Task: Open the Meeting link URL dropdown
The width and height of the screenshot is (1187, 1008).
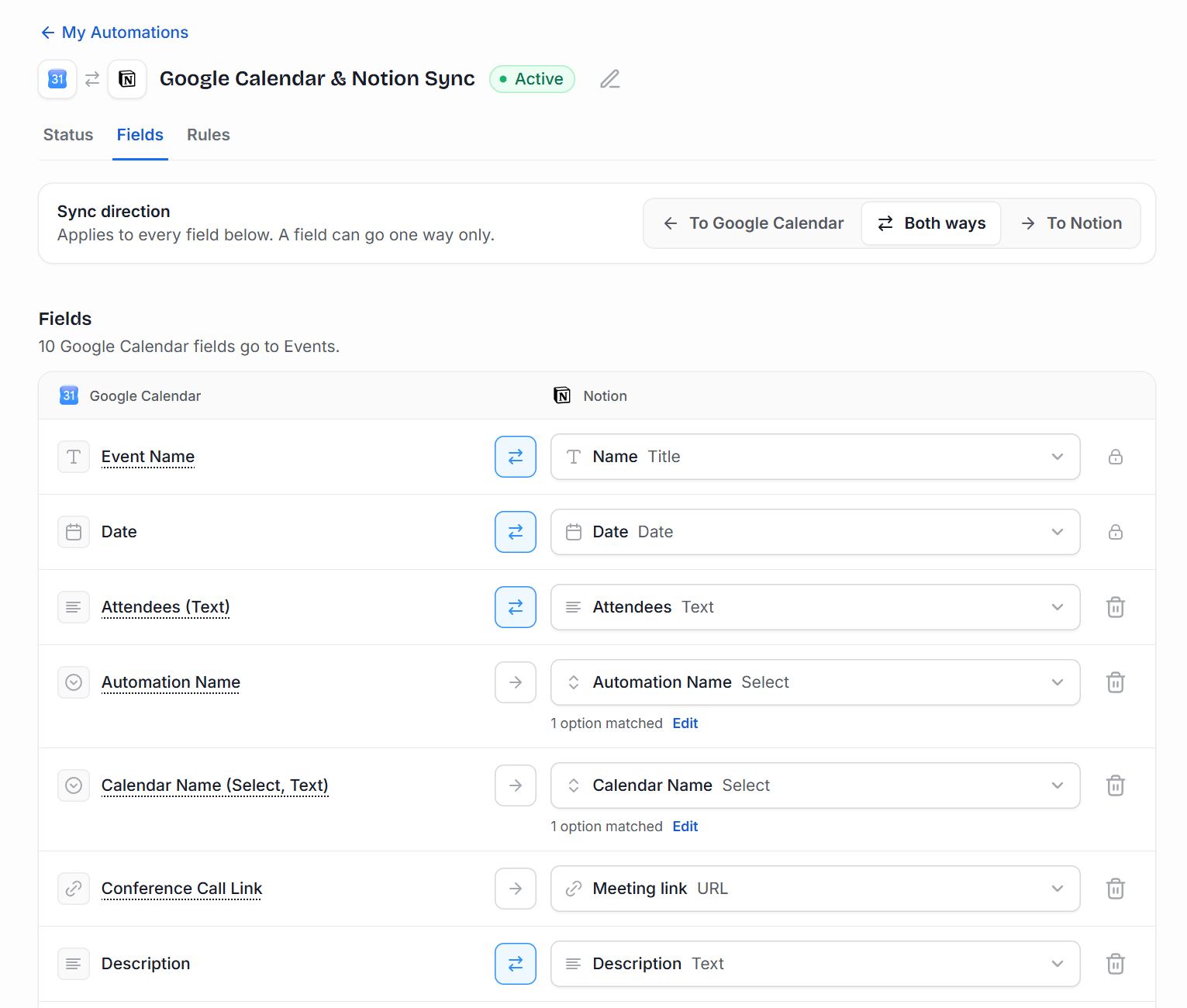Action: pyautogui.click(x=816, y=889)
